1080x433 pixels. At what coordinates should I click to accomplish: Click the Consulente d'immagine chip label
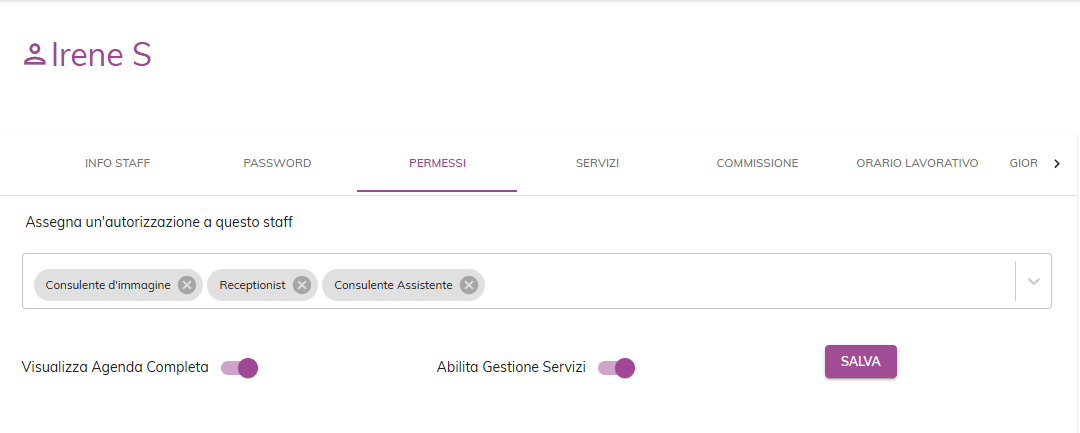(108, 285)
